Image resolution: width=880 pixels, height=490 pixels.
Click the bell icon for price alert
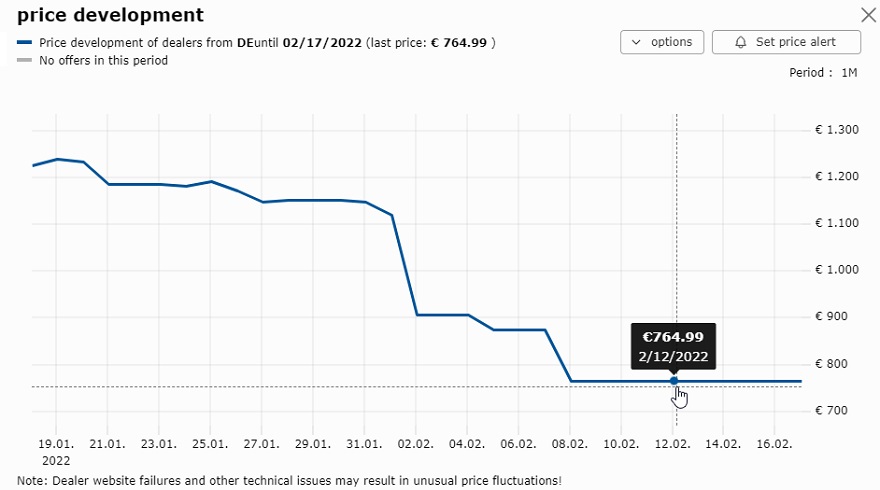tap(741, 42)
